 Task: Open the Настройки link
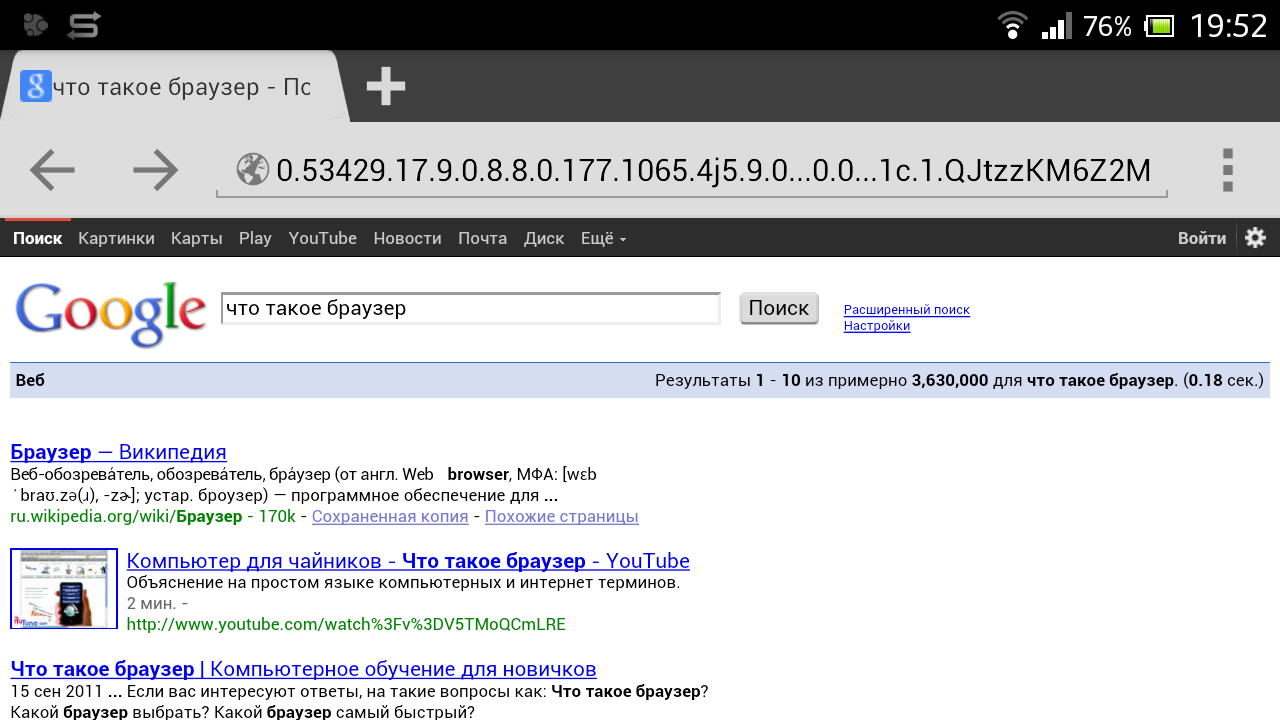tap(877, 326)
